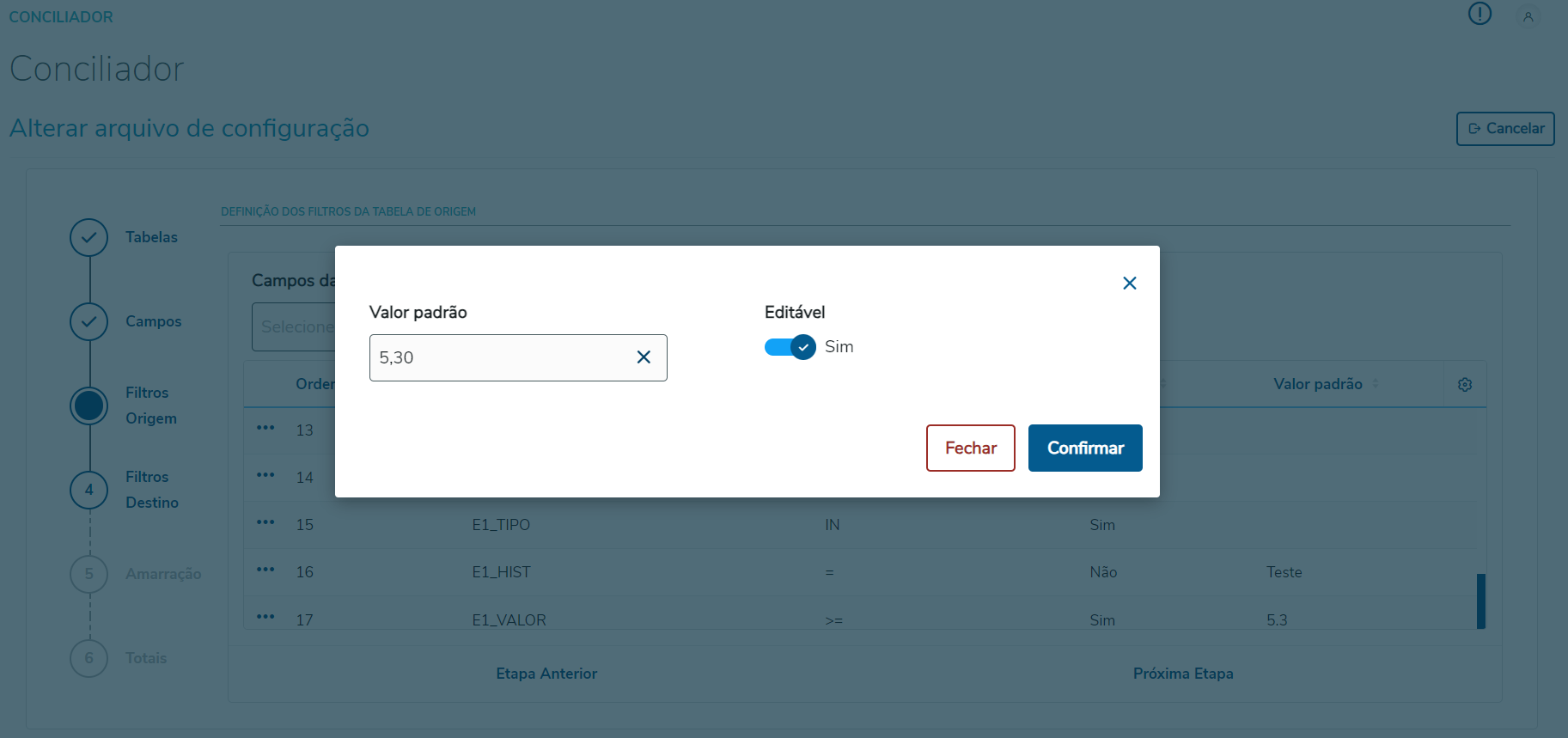This screenshot has height=738, width=1568.
Task: Open table column settings gear
Action: pyautogui.click(x=1465, y=385)
